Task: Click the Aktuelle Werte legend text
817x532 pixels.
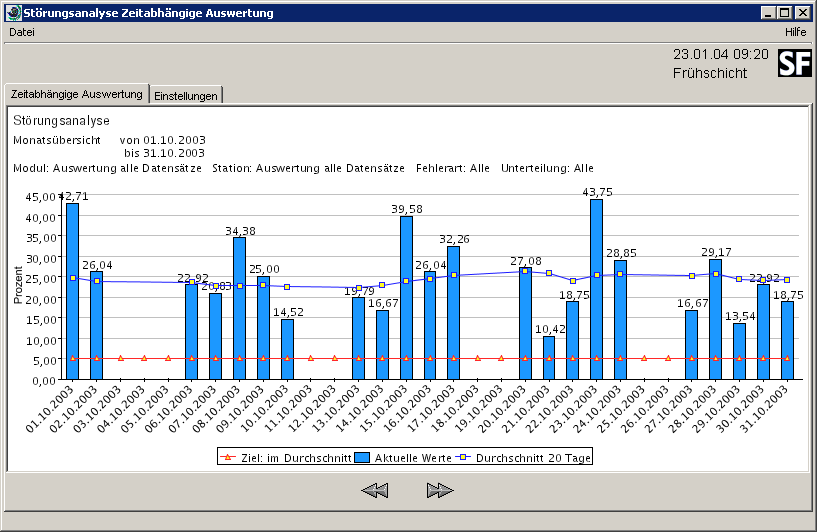Action: tap(413, 458)
